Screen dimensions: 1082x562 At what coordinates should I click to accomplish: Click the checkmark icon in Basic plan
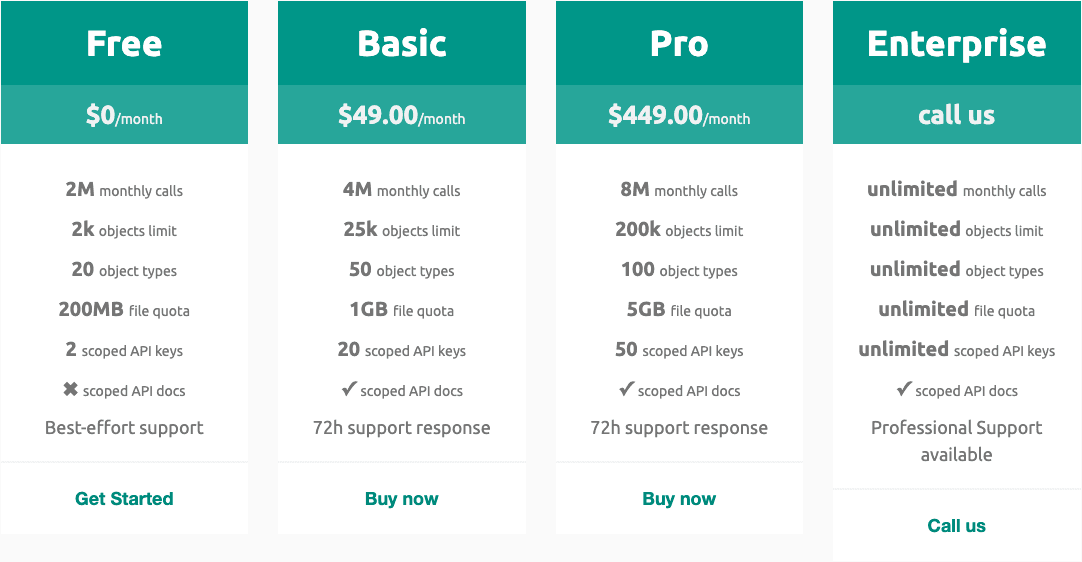pos(349,389)
